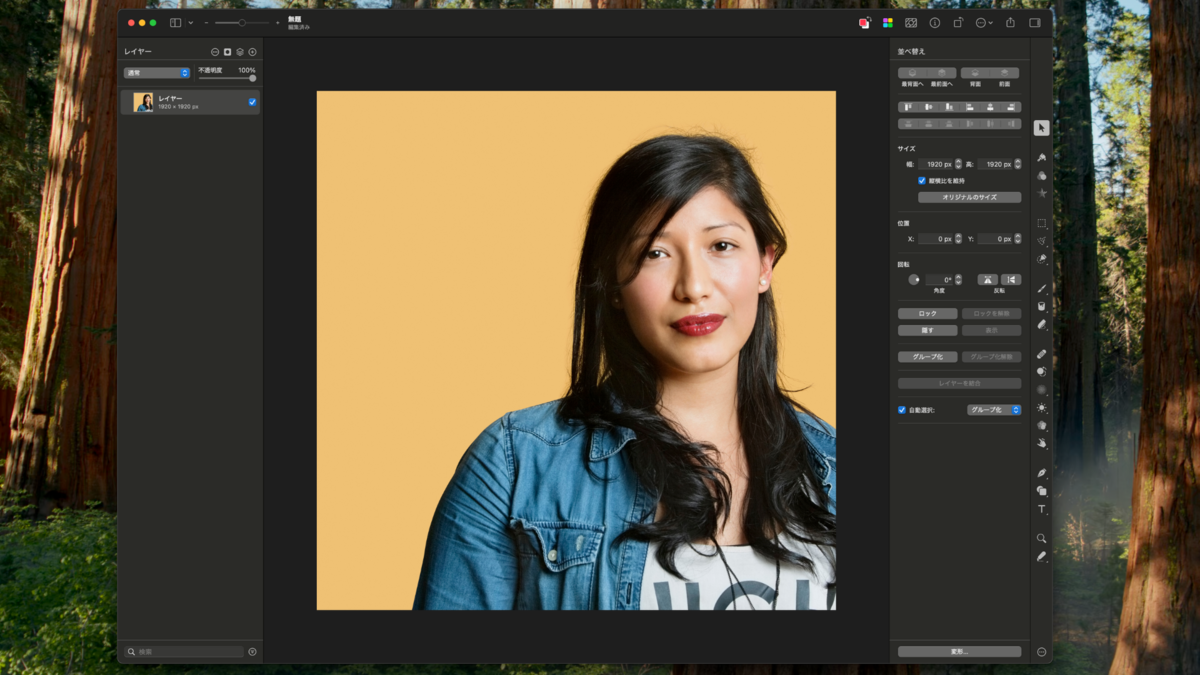Screen dimensions: 1200x675
Task: Select the Color Picker eyedropper tool
Action: 1041,556
